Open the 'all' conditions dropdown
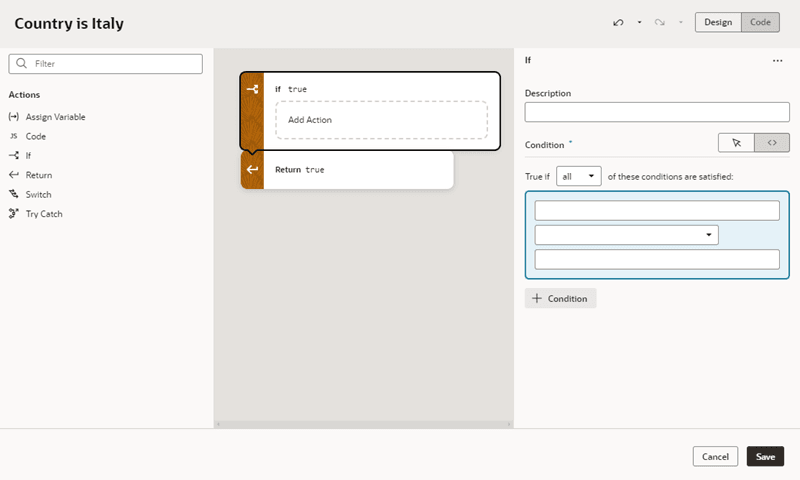800x480 pixels. [579, 176]
